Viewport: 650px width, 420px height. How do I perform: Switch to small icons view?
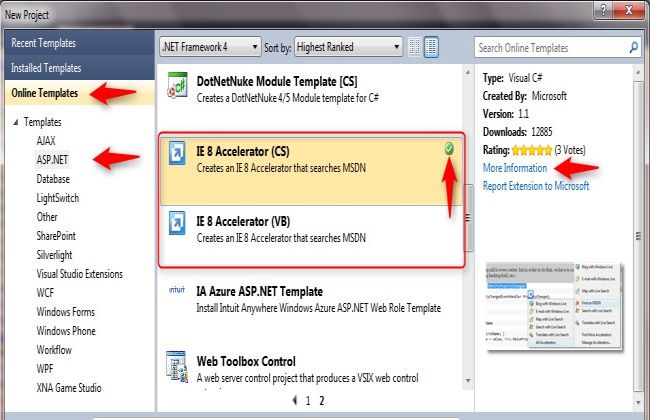point(414,47)
